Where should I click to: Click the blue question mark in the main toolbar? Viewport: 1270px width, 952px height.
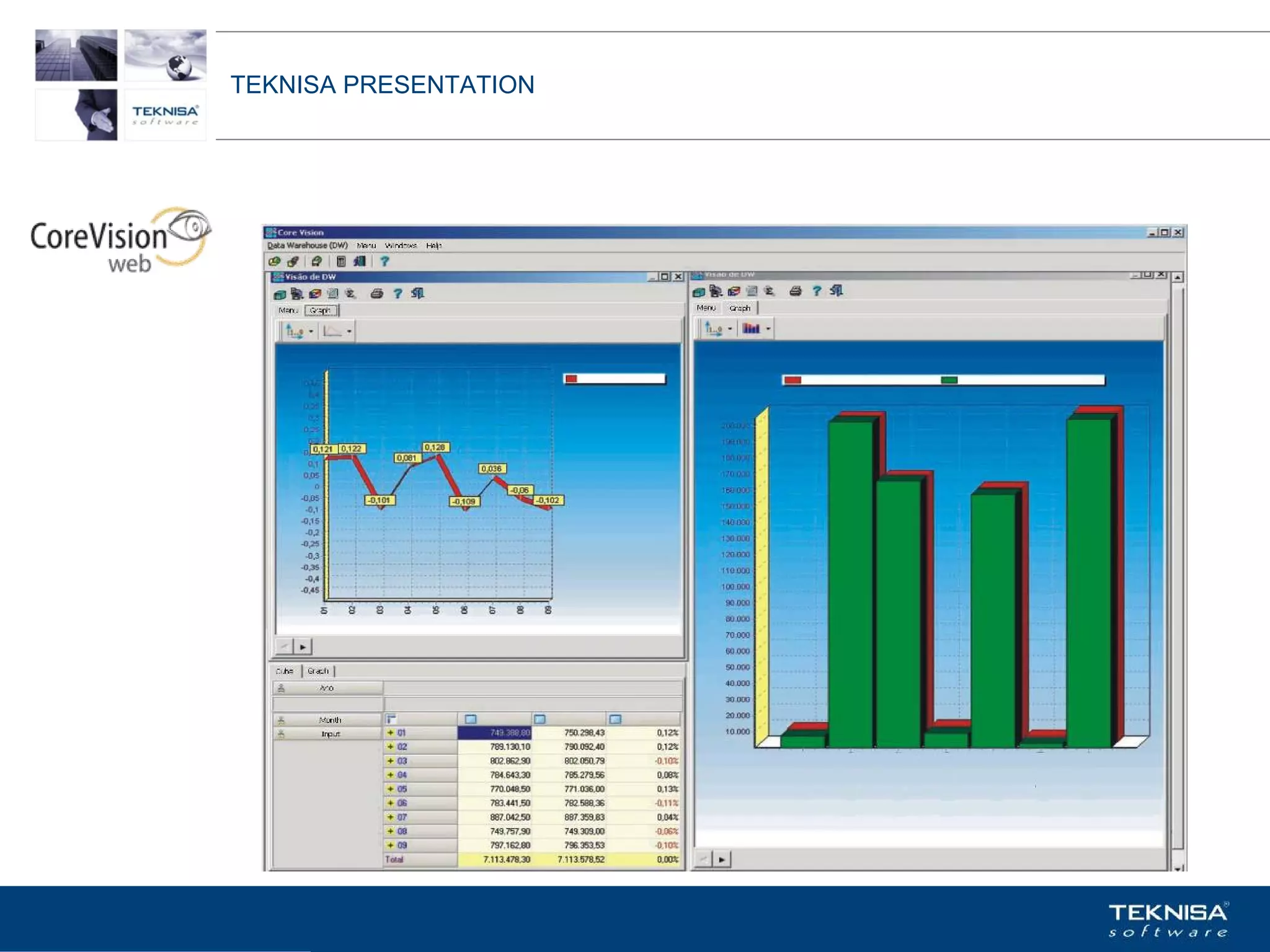click(384, 262)
